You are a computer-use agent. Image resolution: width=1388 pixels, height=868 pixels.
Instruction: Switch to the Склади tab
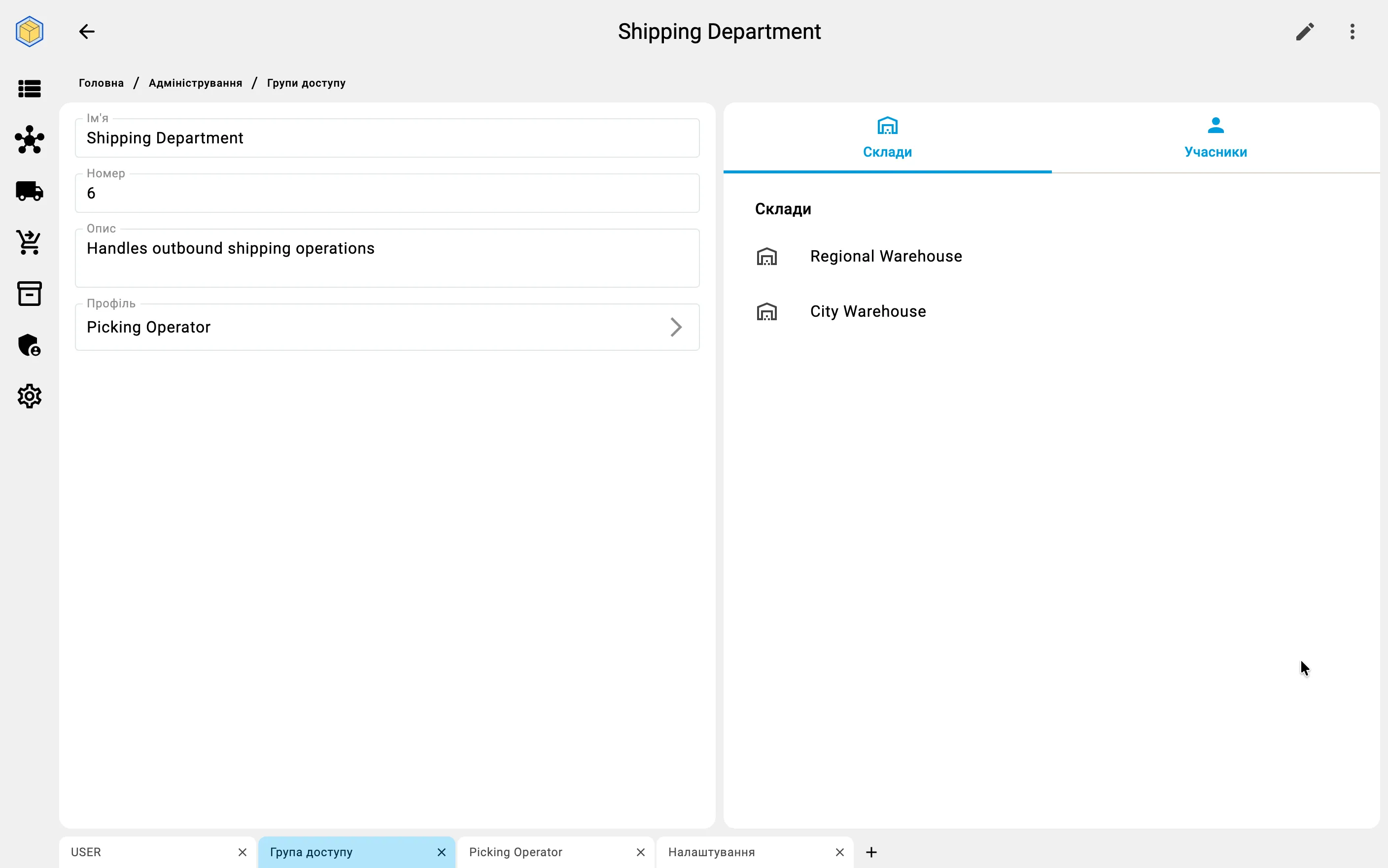point(887,138)
